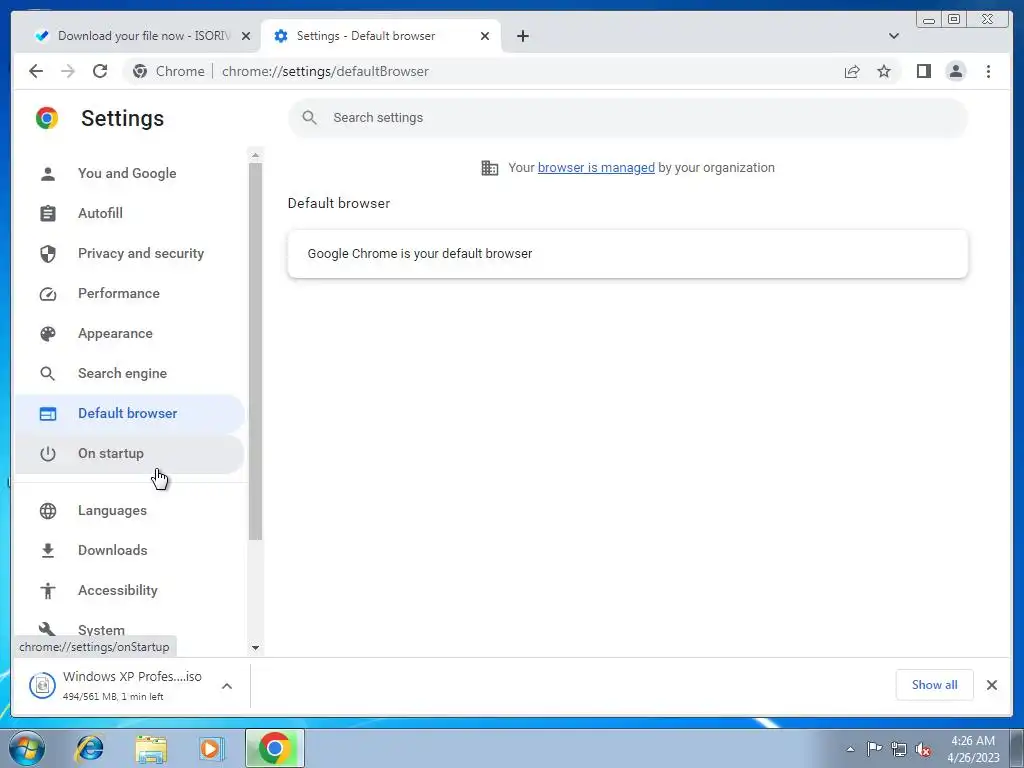
Task: Open the browser is managed link
Action: point(596,168)
